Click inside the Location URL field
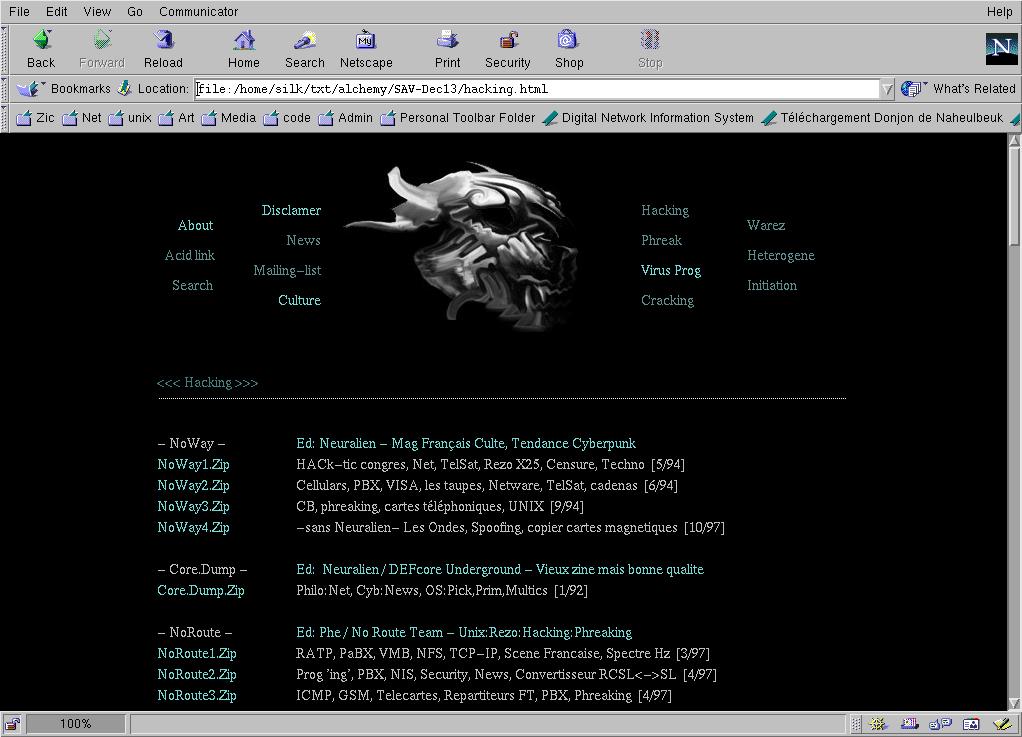 point(540,89)
